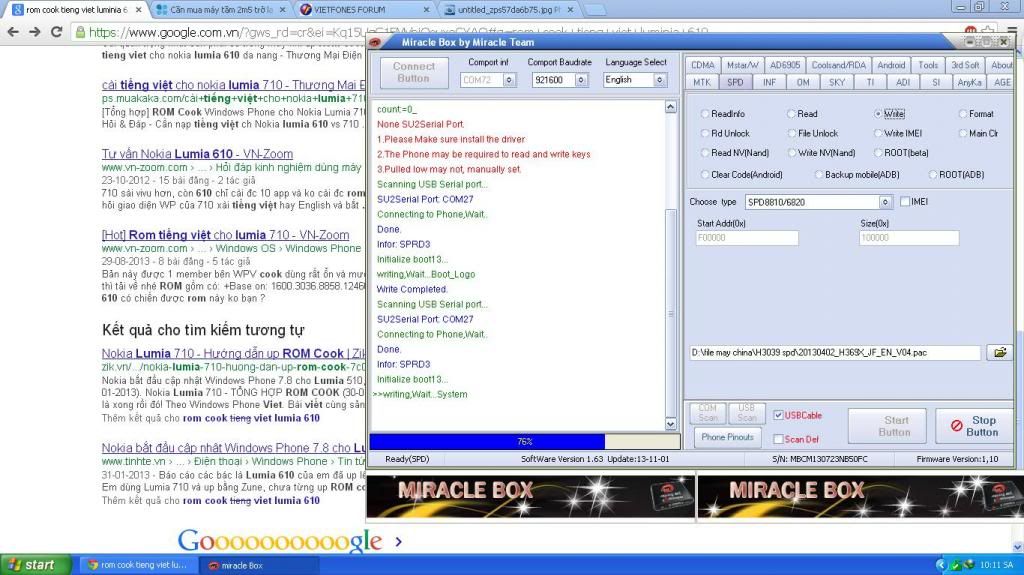
Task: Switch to the MTK tab
Action: (702, 82)
